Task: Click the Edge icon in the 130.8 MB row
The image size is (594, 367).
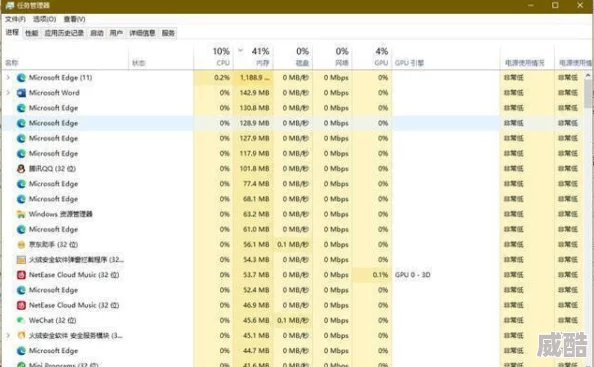Action: pyautogui.click(x=21, y=108)
